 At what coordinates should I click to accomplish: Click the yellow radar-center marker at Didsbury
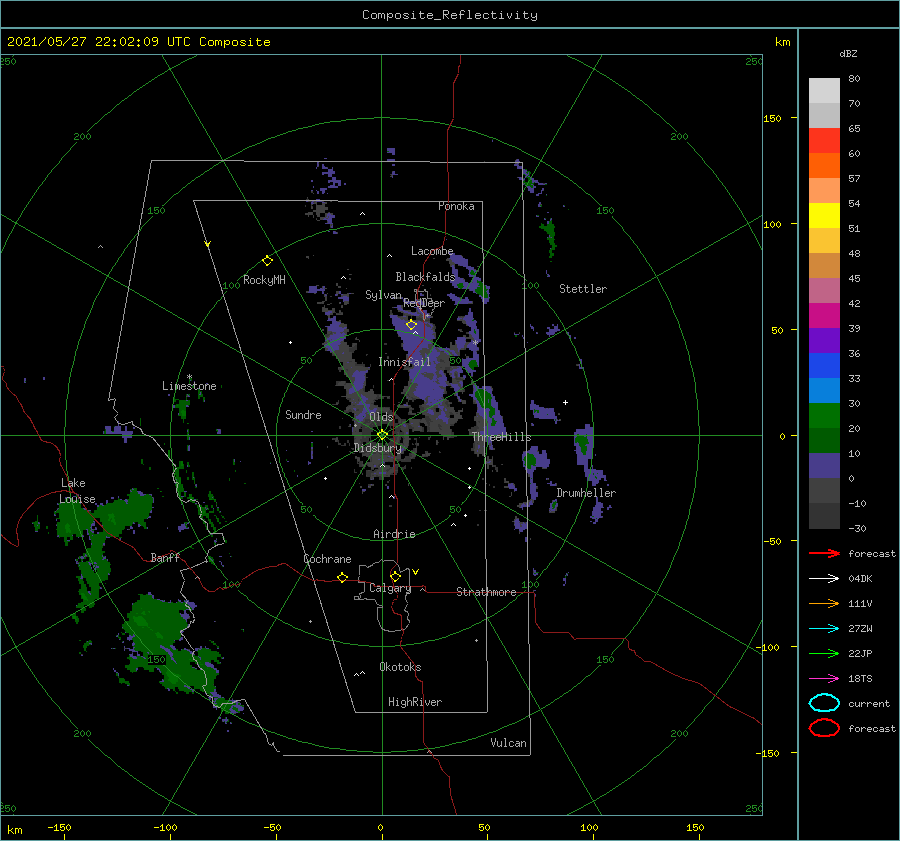coord(382,435)
